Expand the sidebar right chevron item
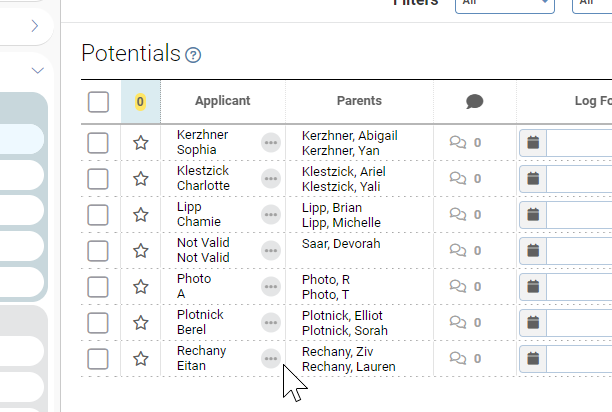 point(35,26)
